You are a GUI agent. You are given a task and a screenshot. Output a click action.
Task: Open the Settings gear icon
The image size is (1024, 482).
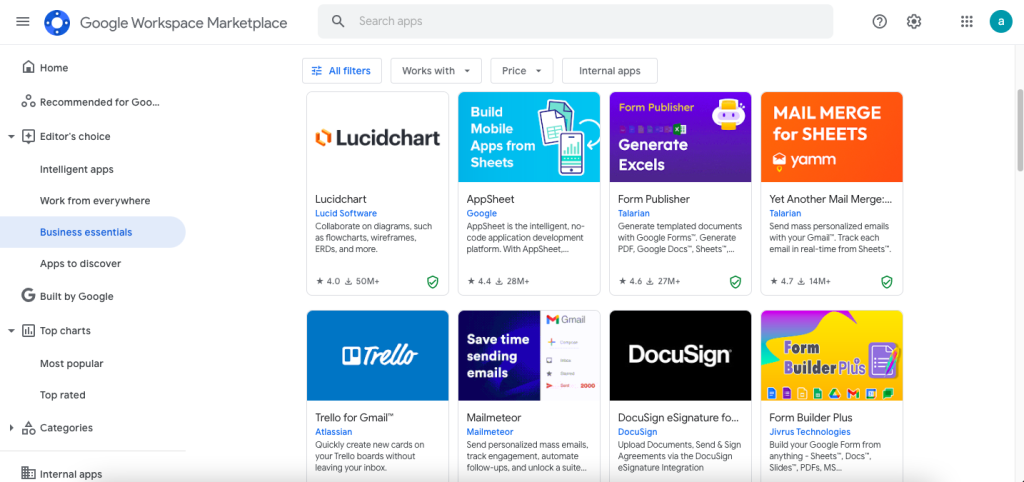coord(914,22)
